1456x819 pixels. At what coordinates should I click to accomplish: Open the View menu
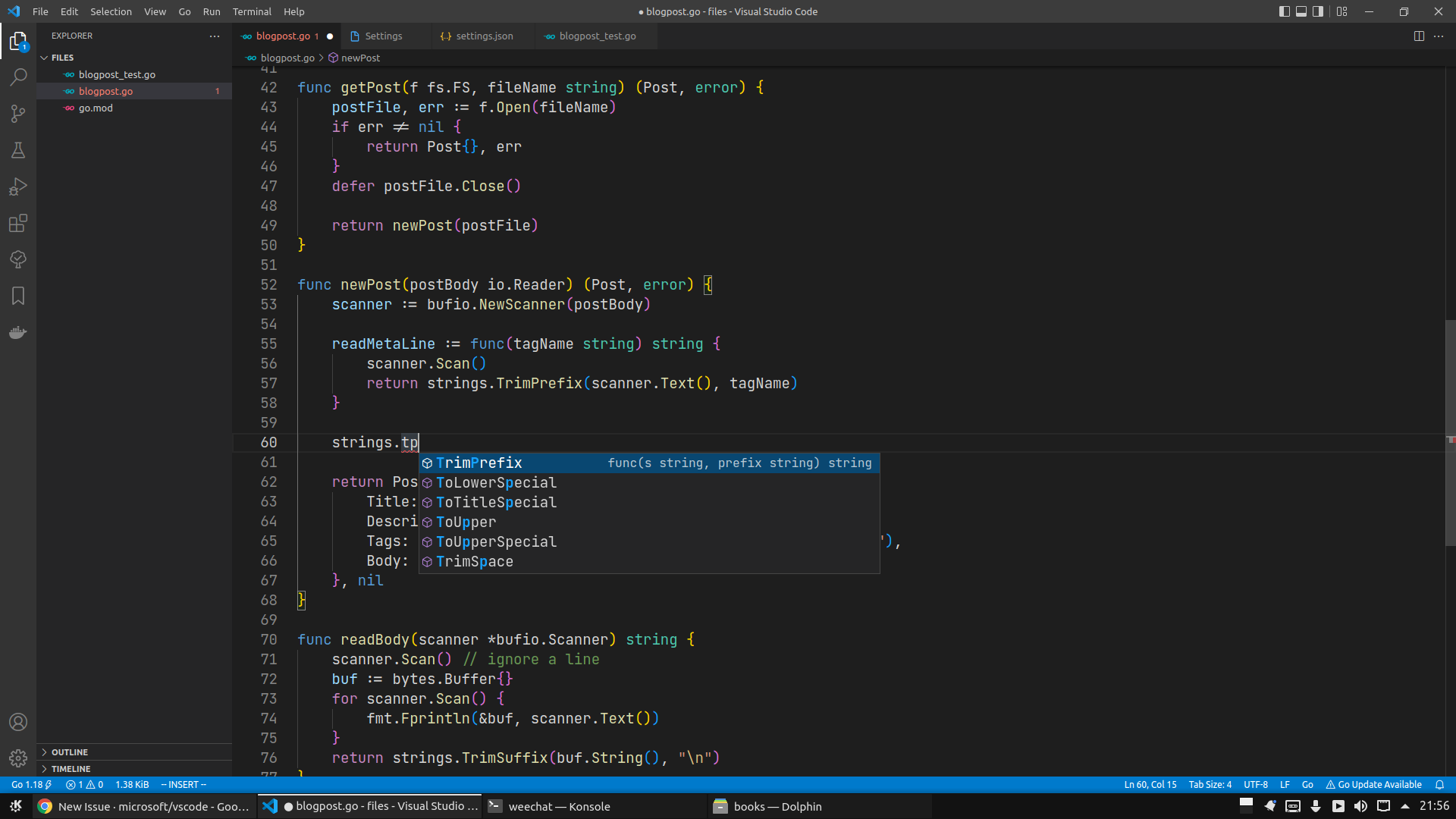155,11
